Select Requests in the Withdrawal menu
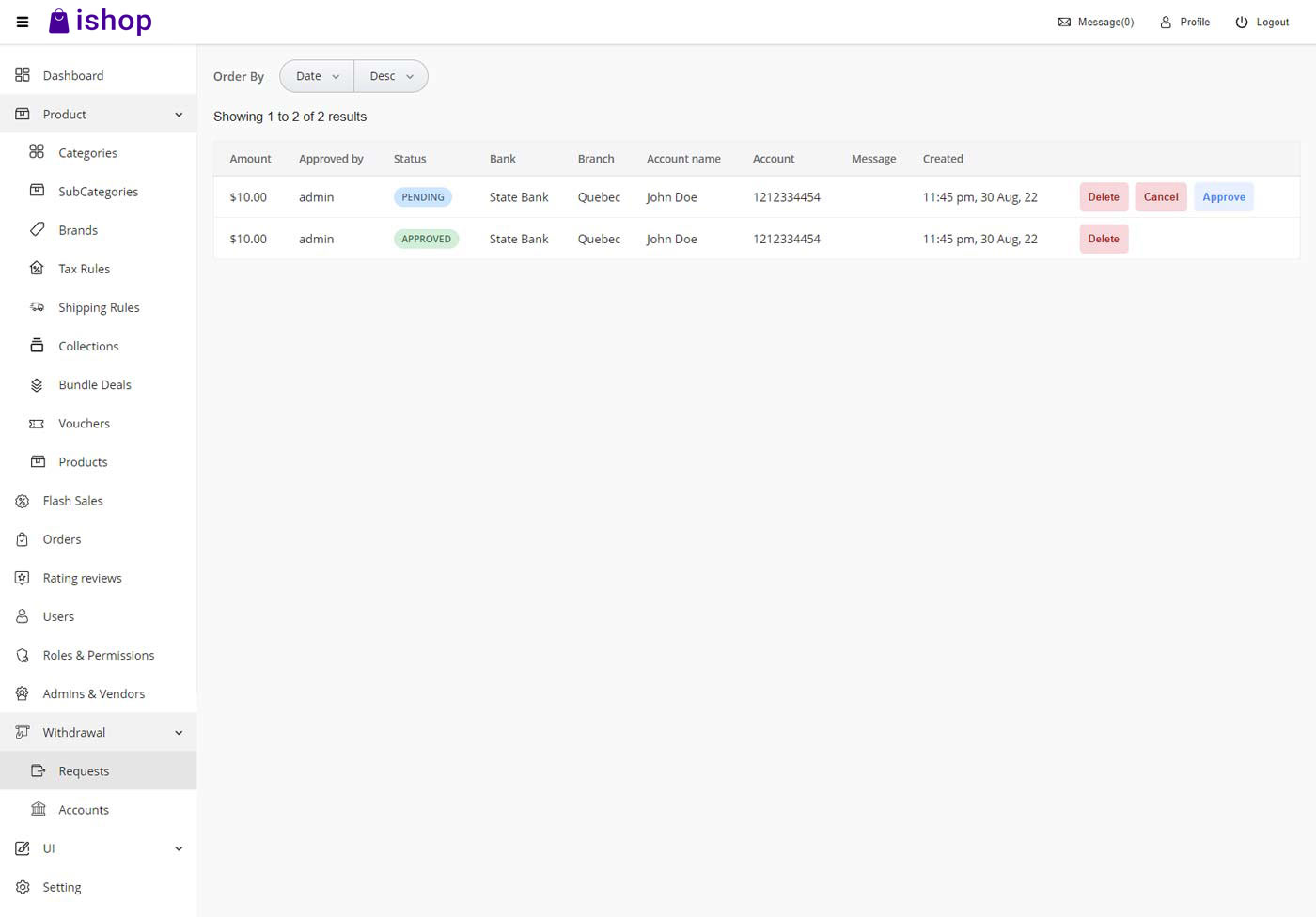This screenshot has width=1316, height=917. [x=84, y=770]
